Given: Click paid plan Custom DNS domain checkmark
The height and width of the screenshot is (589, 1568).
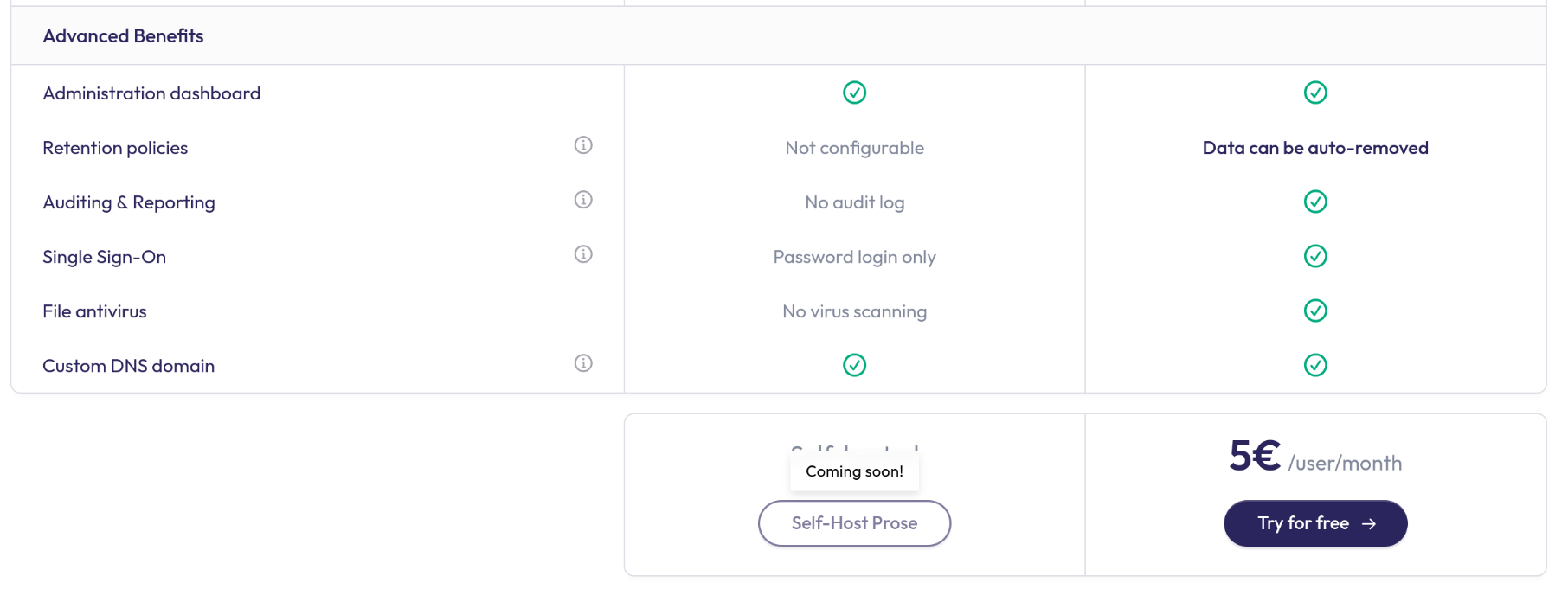Looking at the screenshot, I should (1315, 365).
